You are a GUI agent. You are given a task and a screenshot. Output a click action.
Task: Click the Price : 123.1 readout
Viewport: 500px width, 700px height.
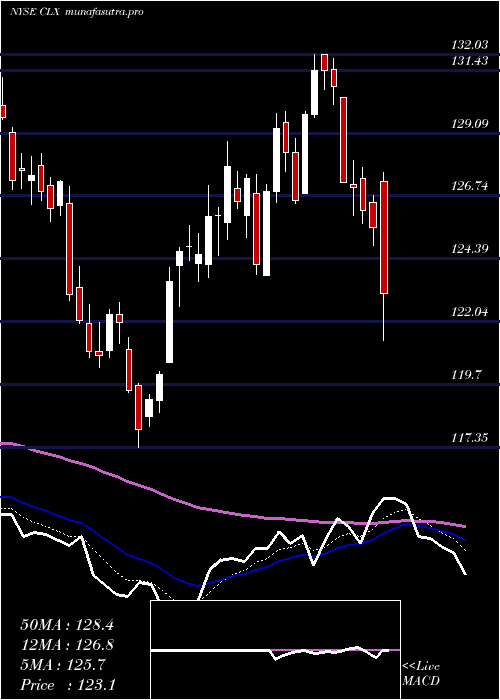(x=67, y=685)
